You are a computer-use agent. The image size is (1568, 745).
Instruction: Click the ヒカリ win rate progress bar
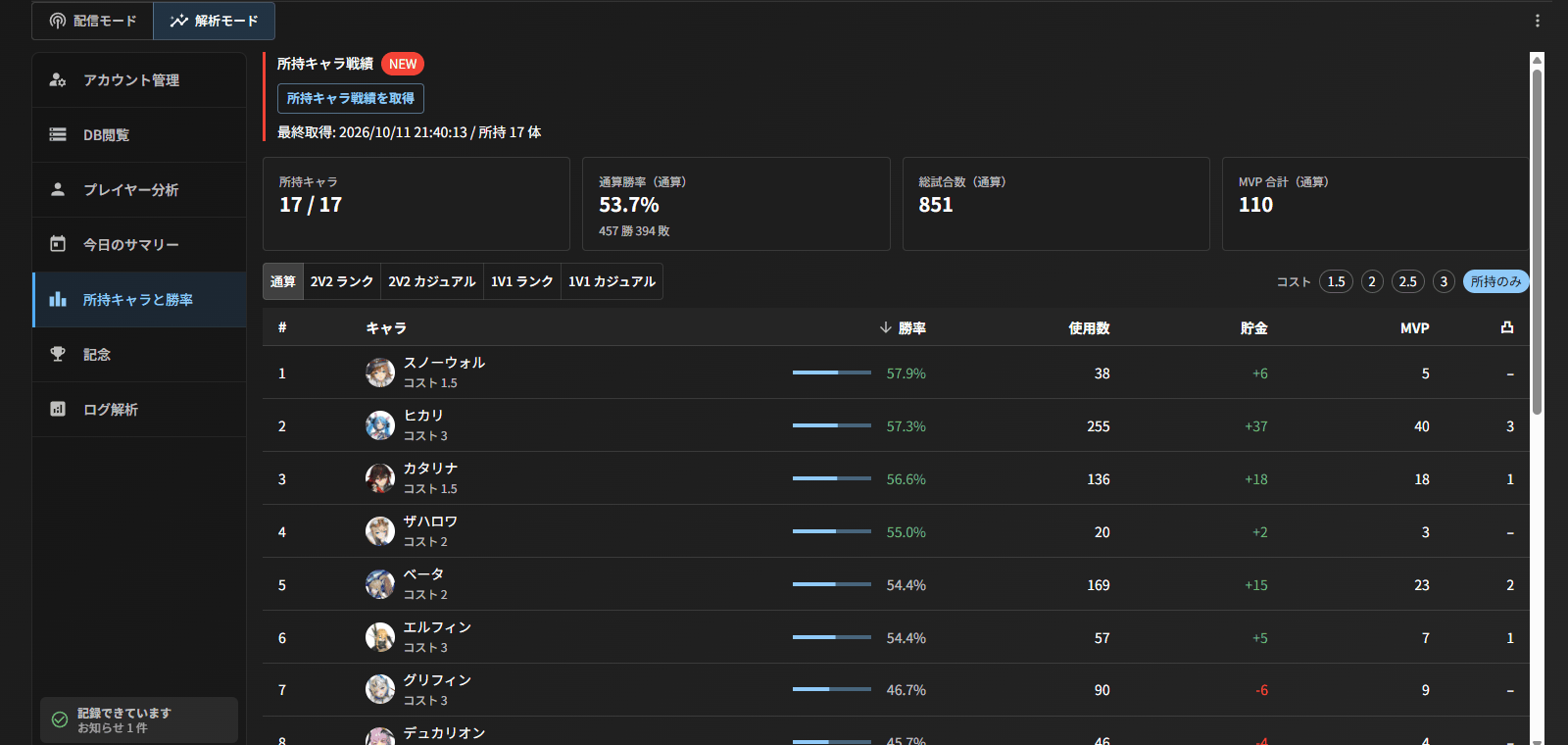(x=832, y=425)
